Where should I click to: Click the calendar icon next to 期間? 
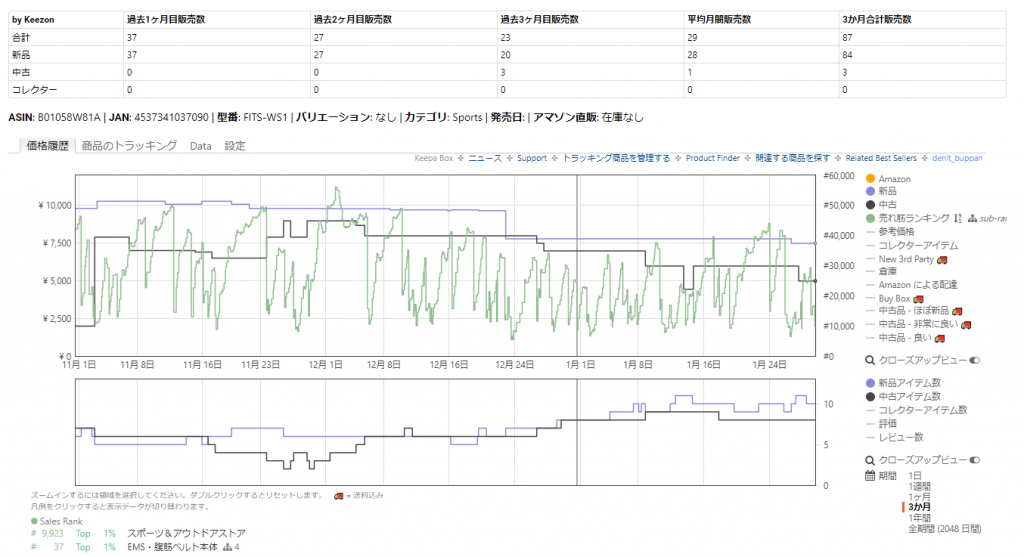click(x=870, y=475)
